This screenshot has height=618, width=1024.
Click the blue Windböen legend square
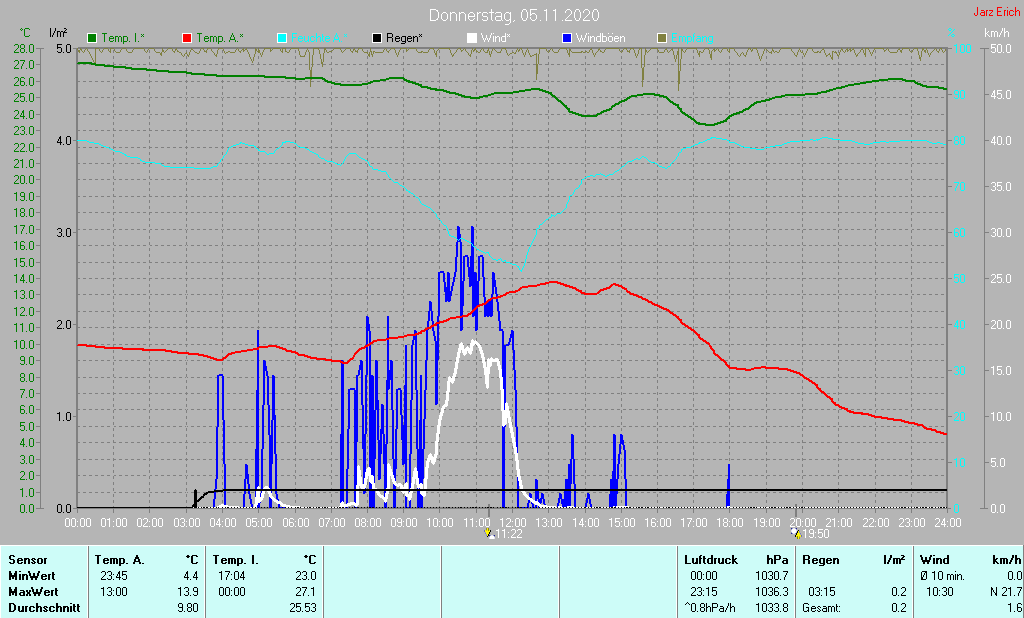click(567, 38)
